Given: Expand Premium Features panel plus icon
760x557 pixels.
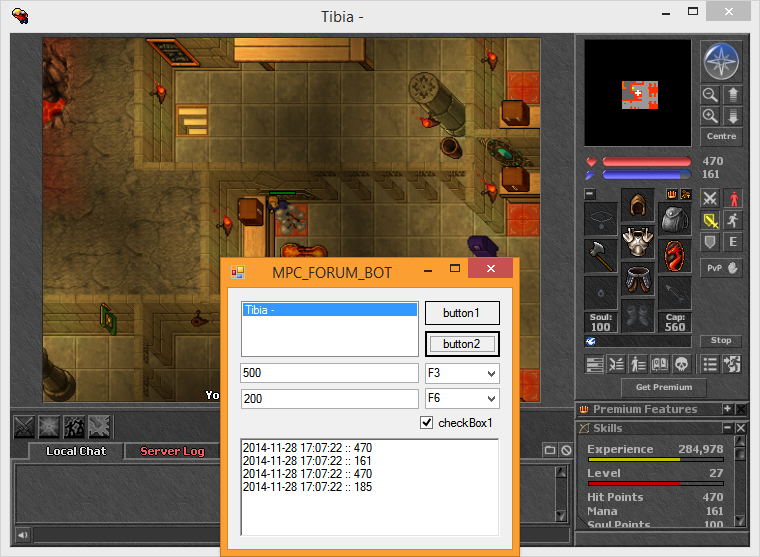Looking at the screenshot, I should tap(727, 409).
